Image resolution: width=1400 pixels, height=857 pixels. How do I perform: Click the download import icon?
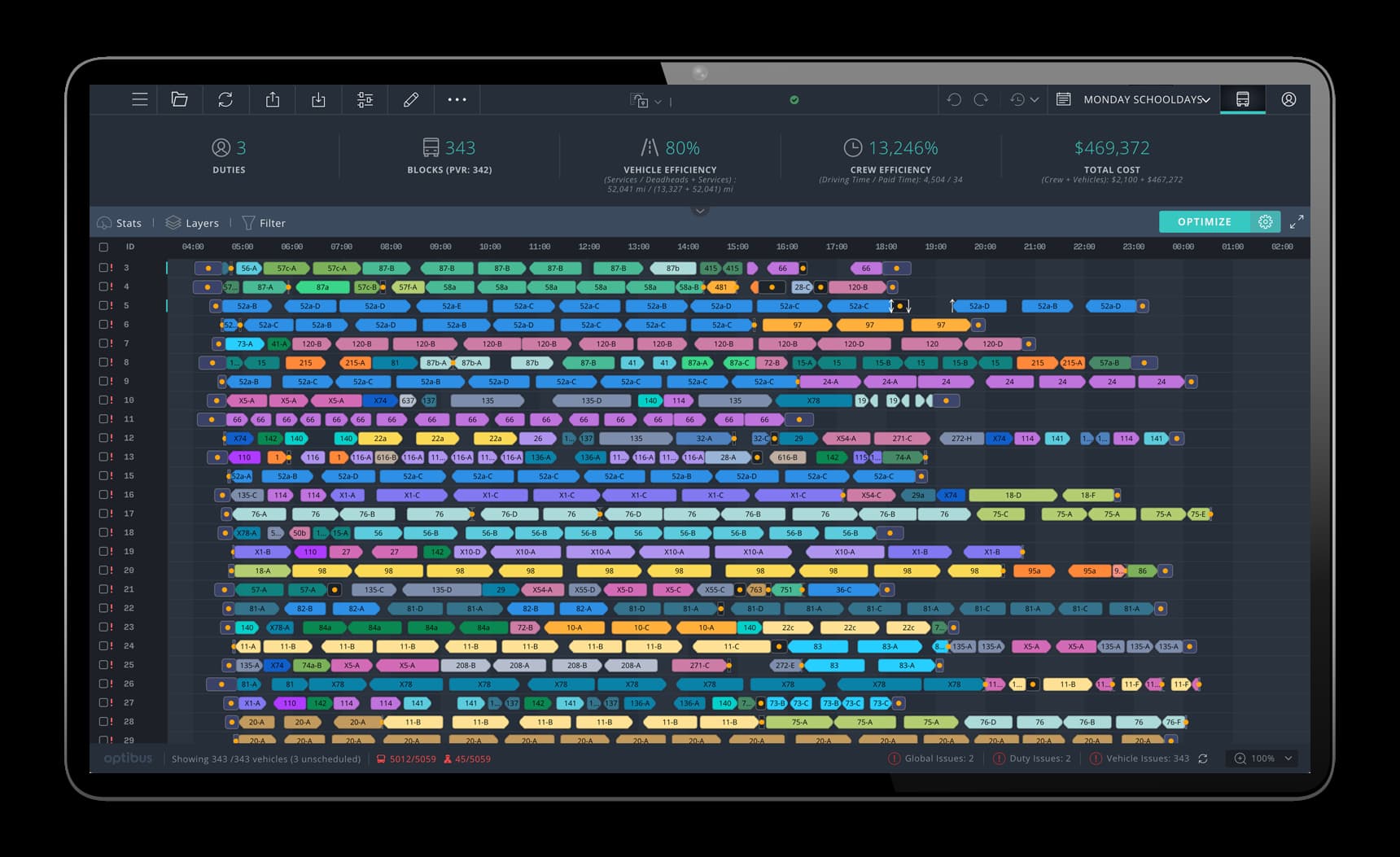pos(318,99)
